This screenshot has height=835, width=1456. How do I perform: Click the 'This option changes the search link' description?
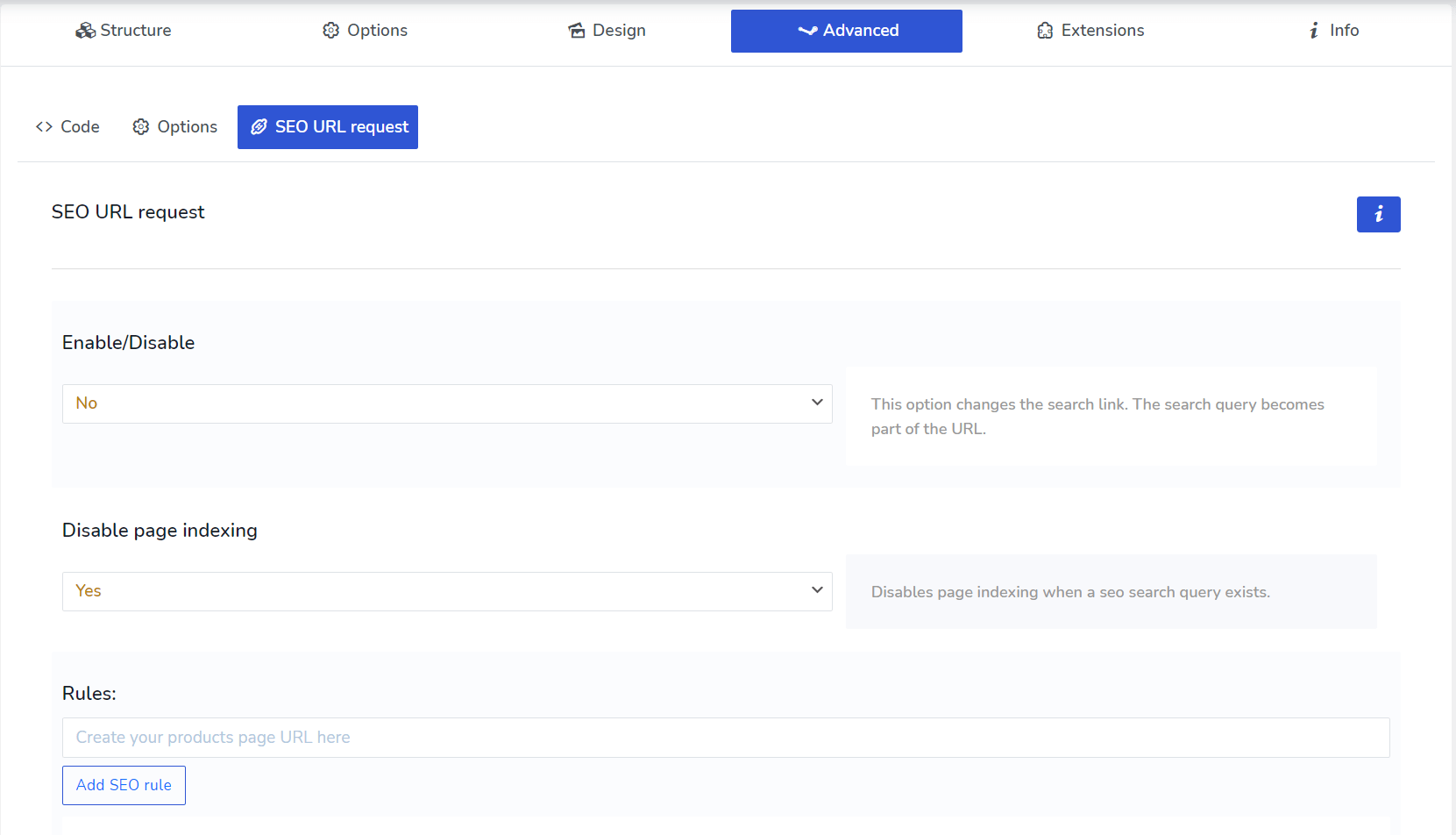click(x=1097, y=417)
